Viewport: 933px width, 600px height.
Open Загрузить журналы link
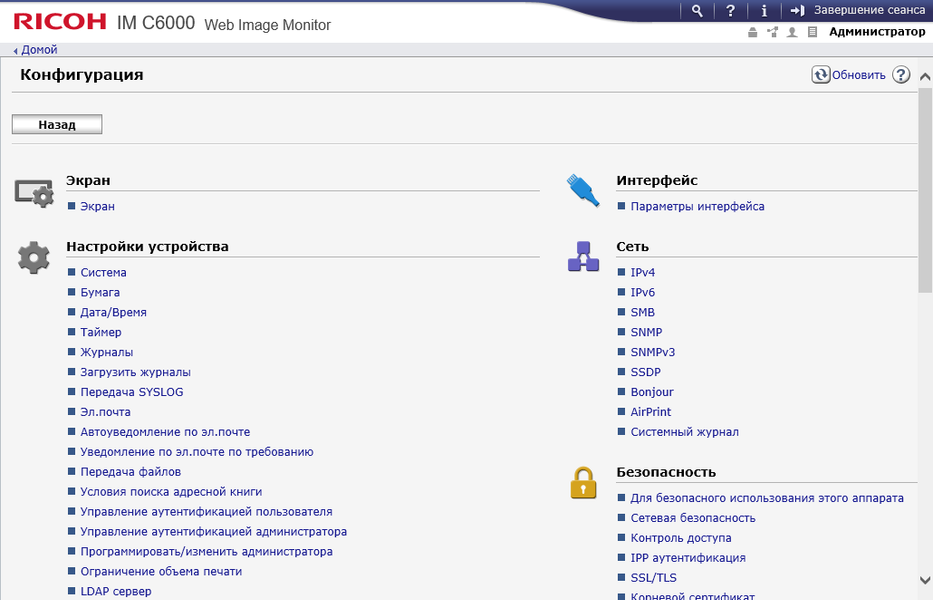[136, 372]
